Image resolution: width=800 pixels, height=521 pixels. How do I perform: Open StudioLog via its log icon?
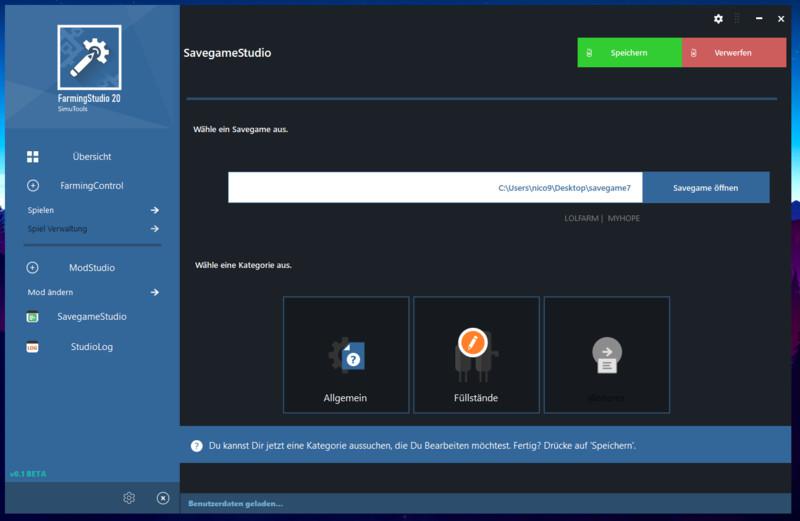(33, 347)
